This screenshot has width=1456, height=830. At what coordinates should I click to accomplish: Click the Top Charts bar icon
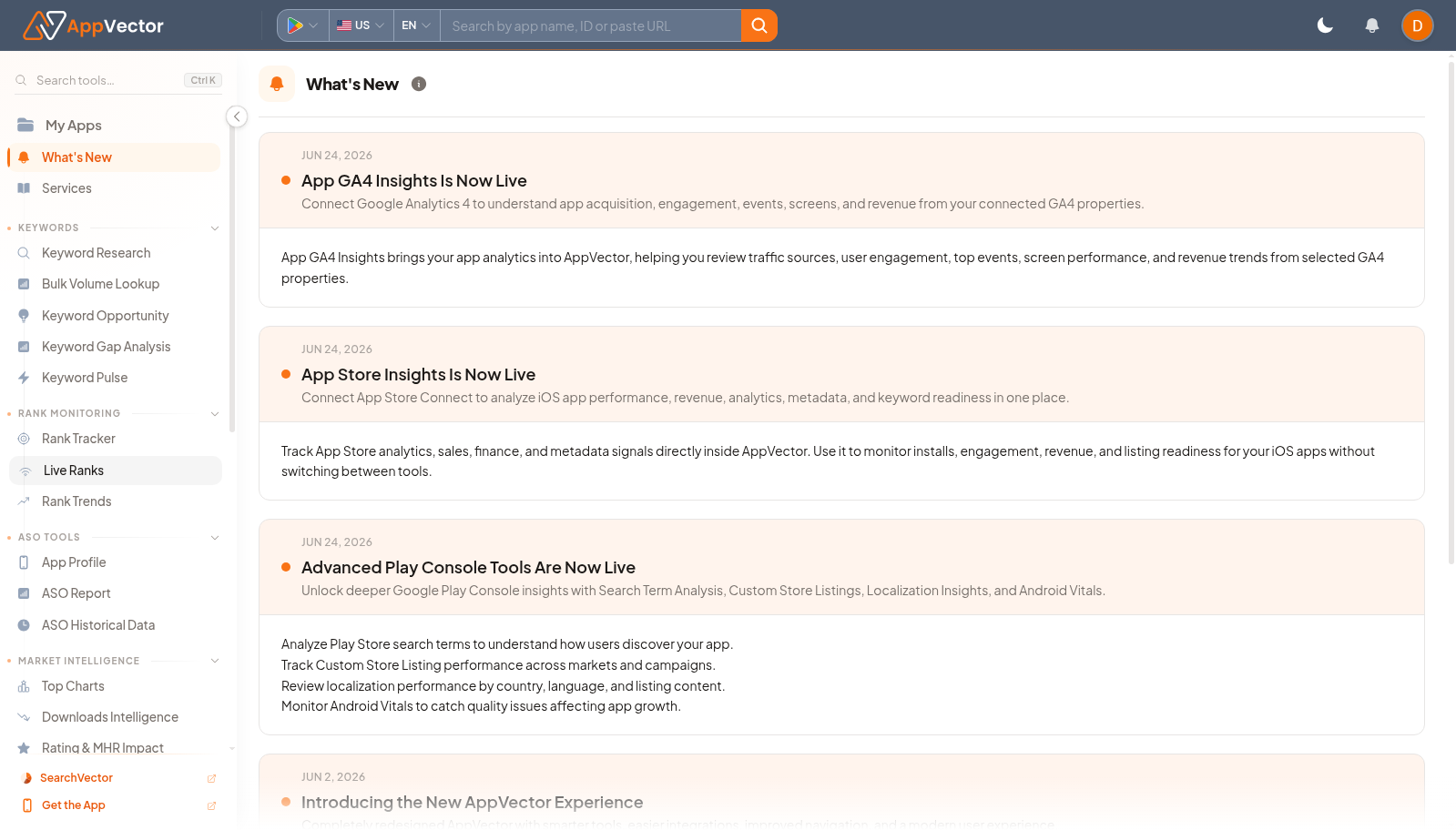(24, 686)
